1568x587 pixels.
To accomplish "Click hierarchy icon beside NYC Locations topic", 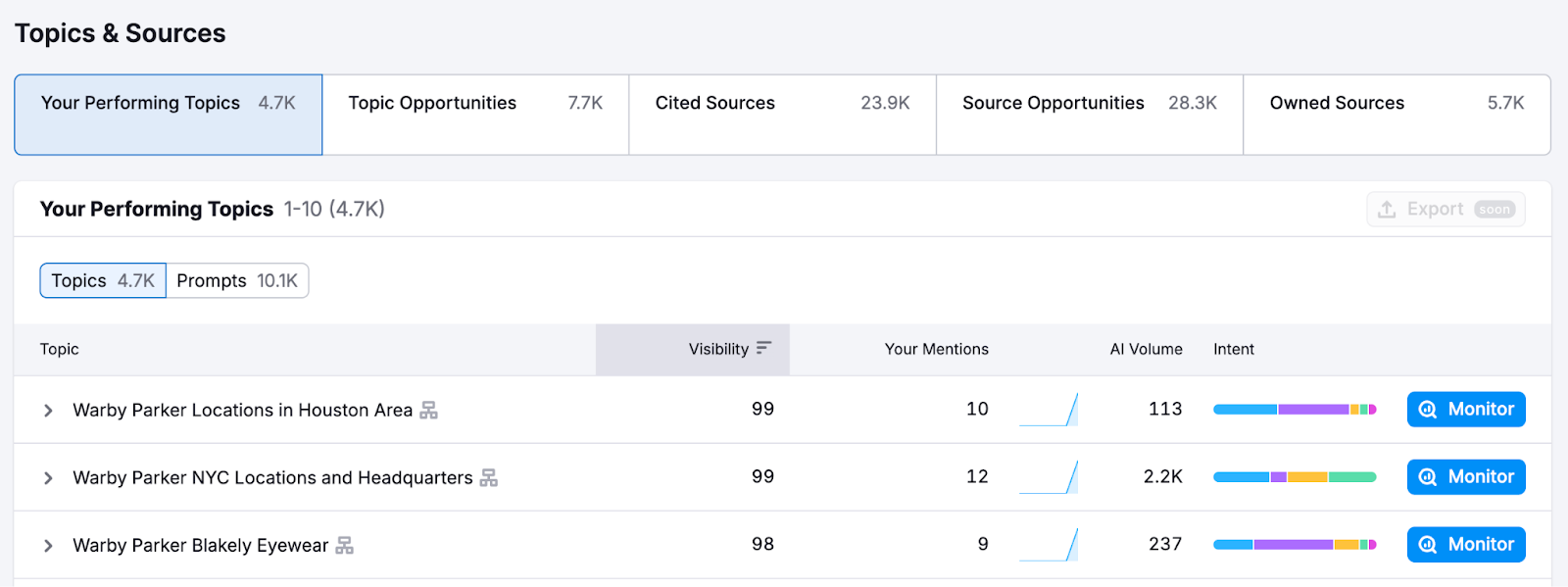I will (x=488, y=478).
